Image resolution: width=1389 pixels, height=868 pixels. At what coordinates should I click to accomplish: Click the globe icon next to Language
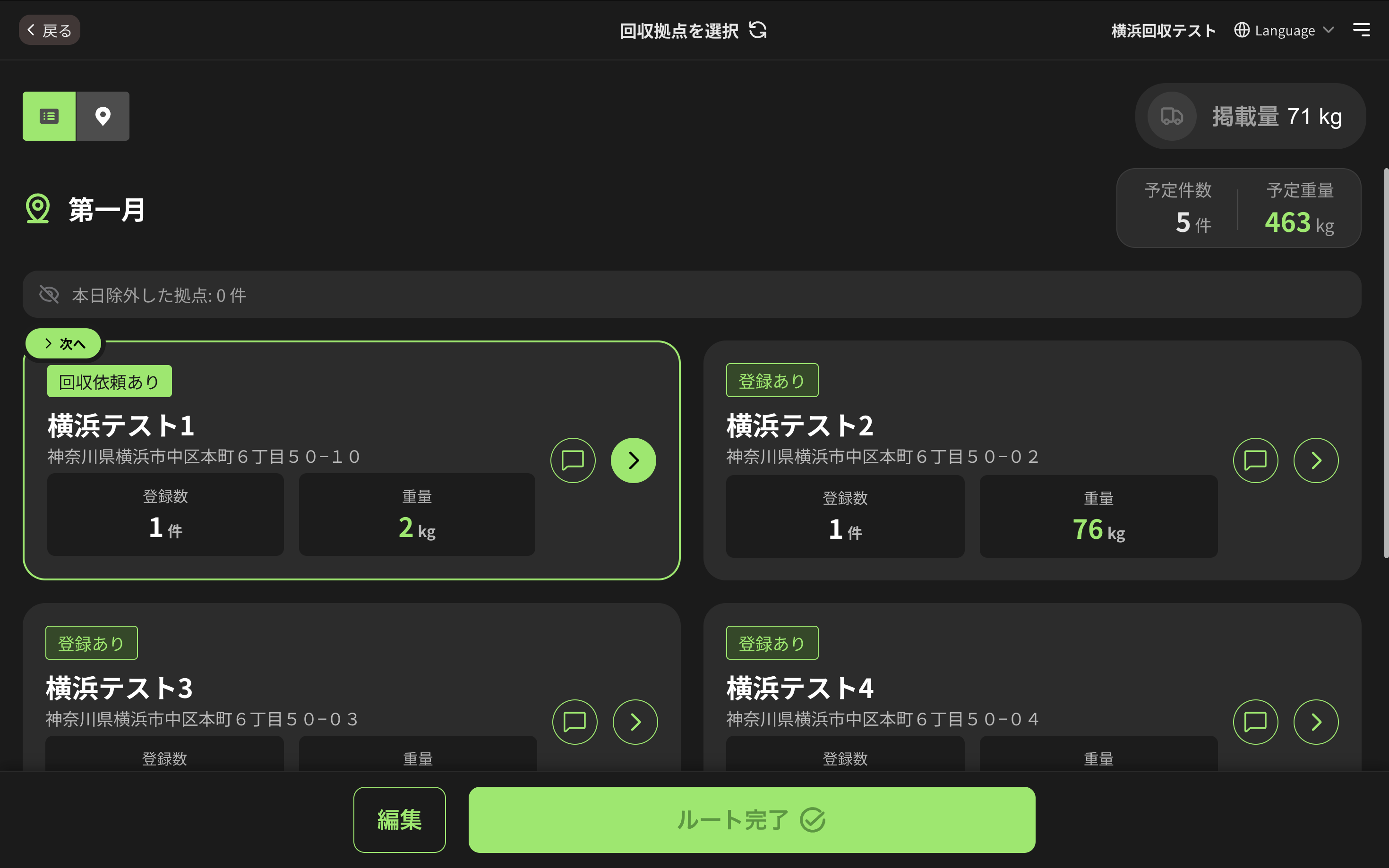click(x=1242, y=30)
